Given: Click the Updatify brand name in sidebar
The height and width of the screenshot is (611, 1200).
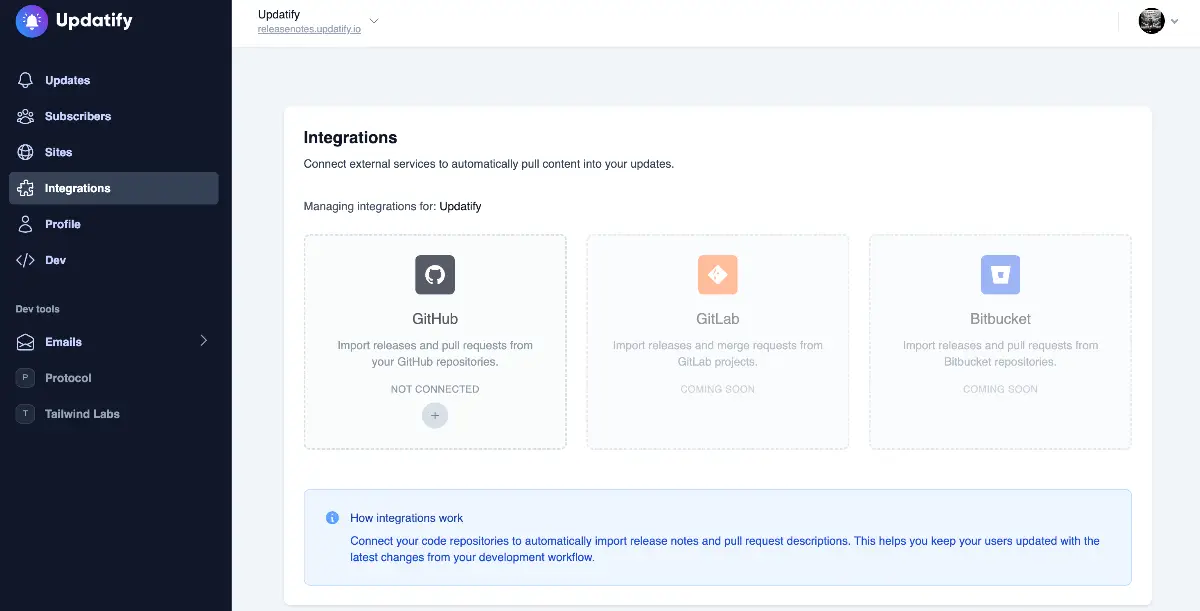Looking at the screenshot, I should 94,21.
